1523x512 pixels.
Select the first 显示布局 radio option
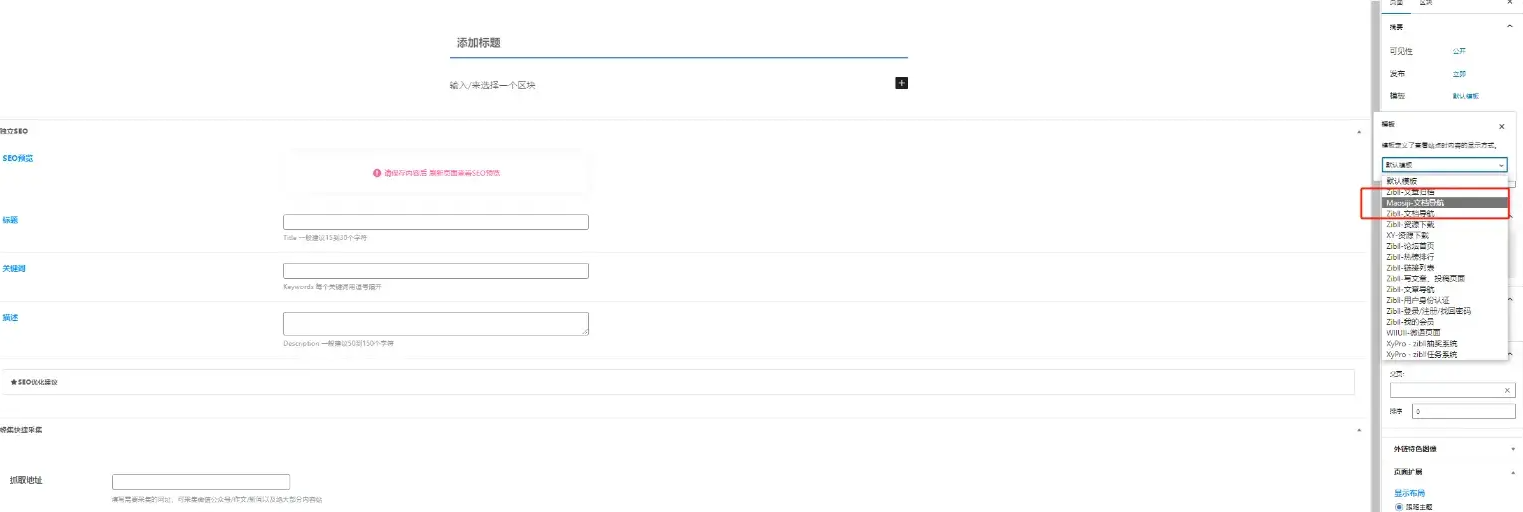(1399, 507)
